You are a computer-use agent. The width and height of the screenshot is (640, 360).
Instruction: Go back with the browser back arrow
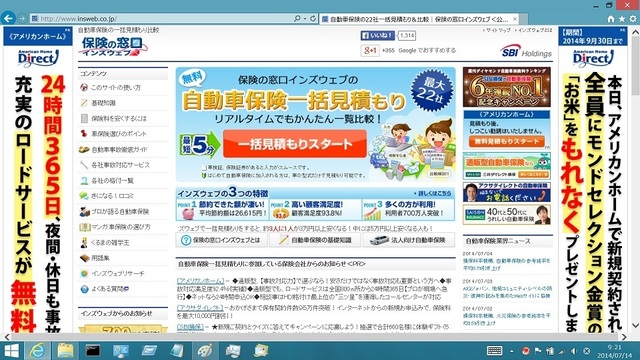click(8, 18)
